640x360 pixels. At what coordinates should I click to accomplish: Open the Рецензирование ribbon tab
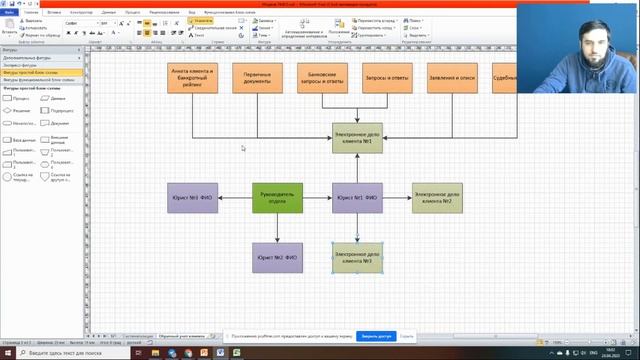click(164, 12)
